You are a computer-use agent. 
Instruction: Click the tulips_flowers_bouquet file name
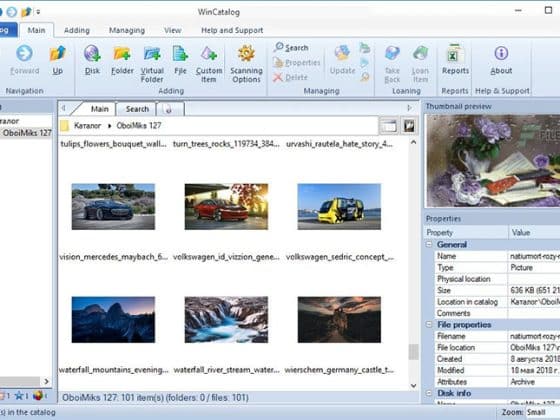(x=113, y=144)
